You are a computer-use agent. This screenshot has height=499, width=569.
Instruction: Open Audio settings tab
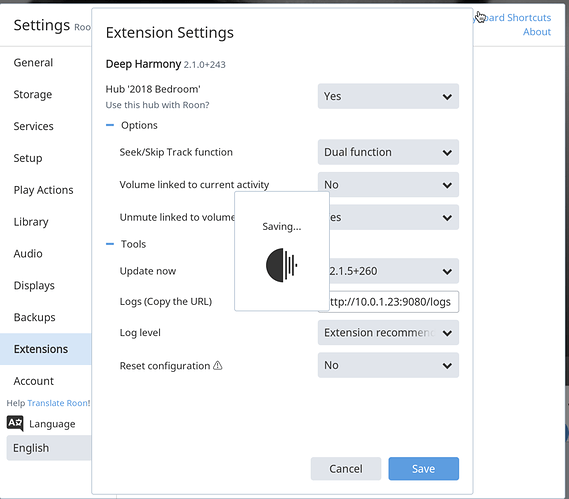click(x=46, y=254)
